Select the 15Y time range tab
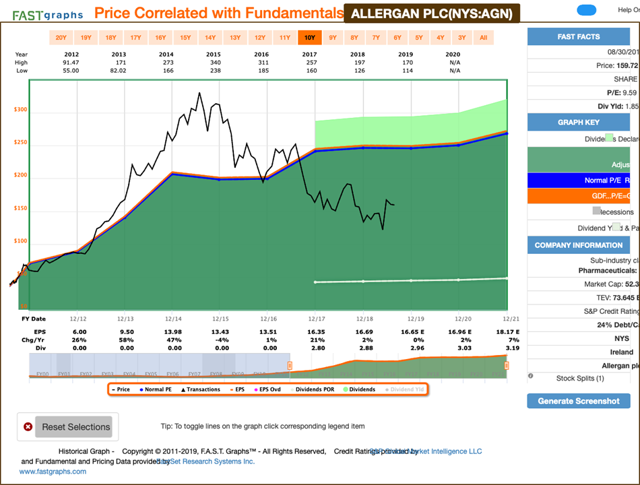Screen dimensions: 640x485 point(185,38)
